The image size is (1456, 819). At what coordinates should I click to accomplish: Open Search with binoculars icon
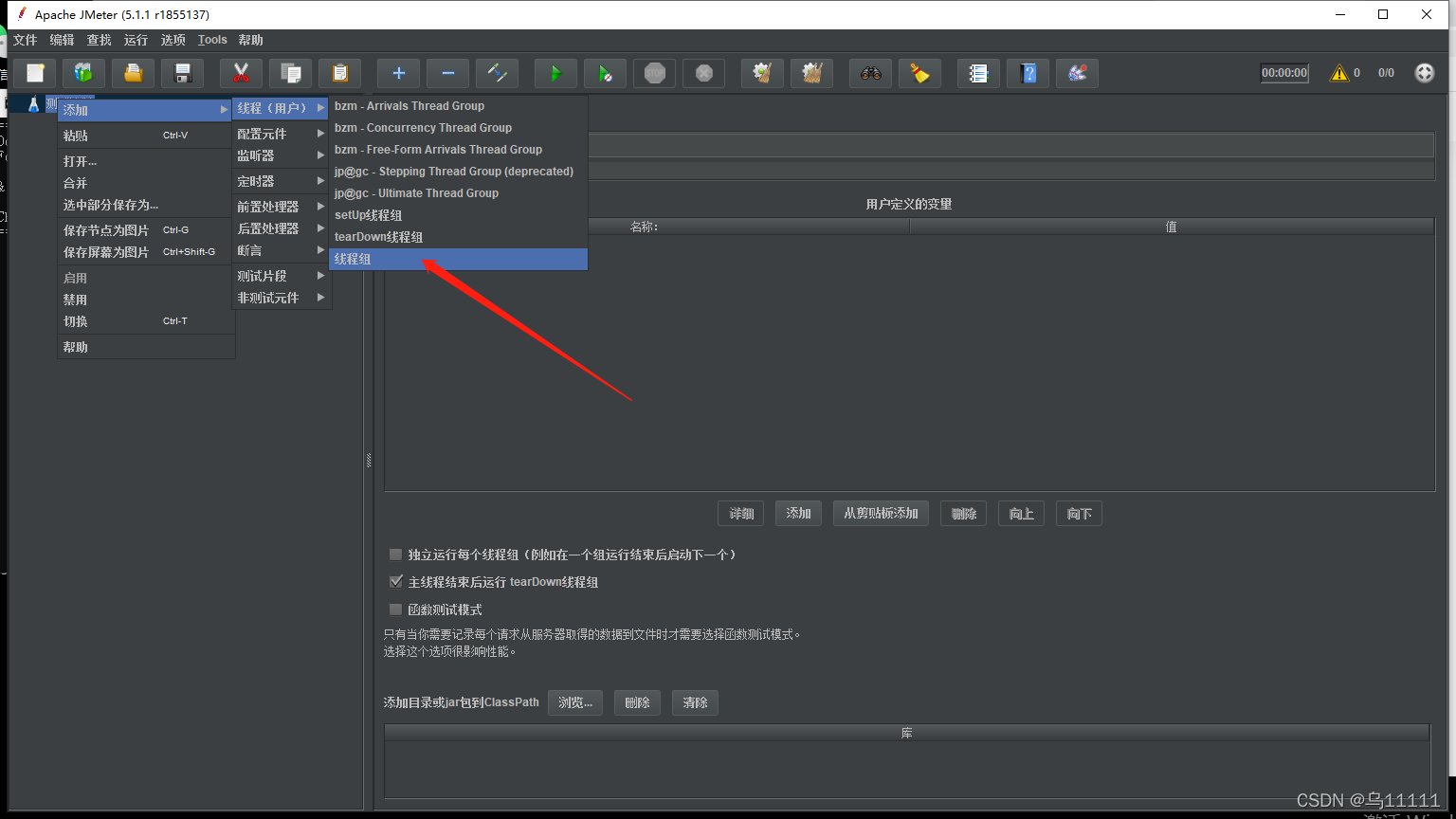click(x=871, y=73)
